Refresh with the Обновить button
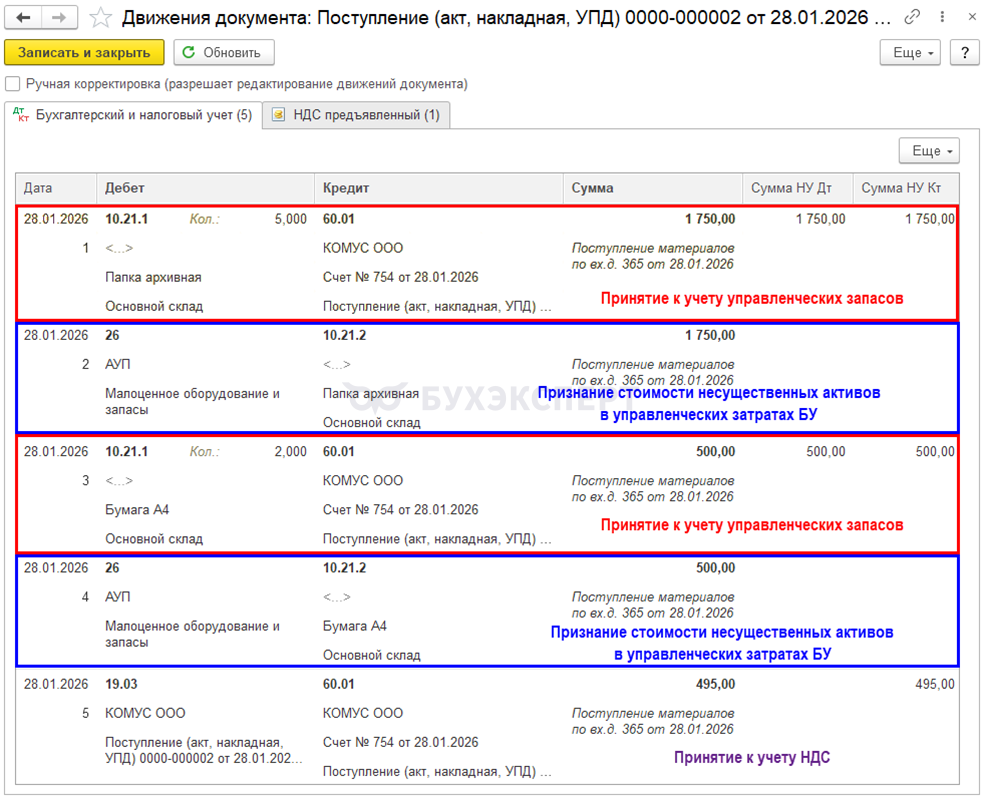 (x=224, y=53)
